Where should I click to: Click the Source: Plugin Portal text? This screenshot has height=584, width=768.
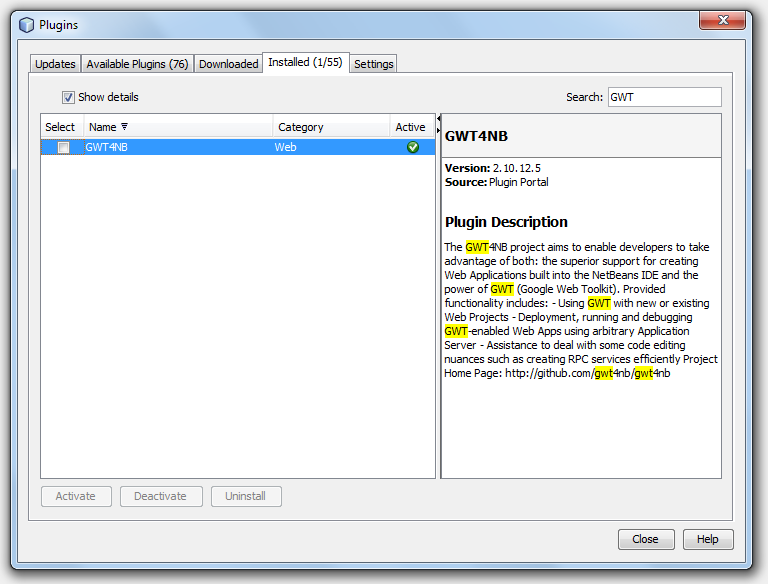(496, 182)
